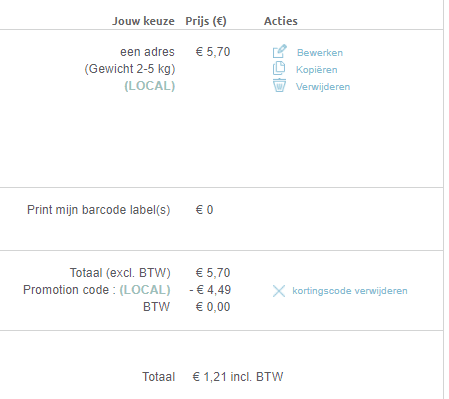
Task: Click the Jouw keuze column header
Action: (143, 21)
